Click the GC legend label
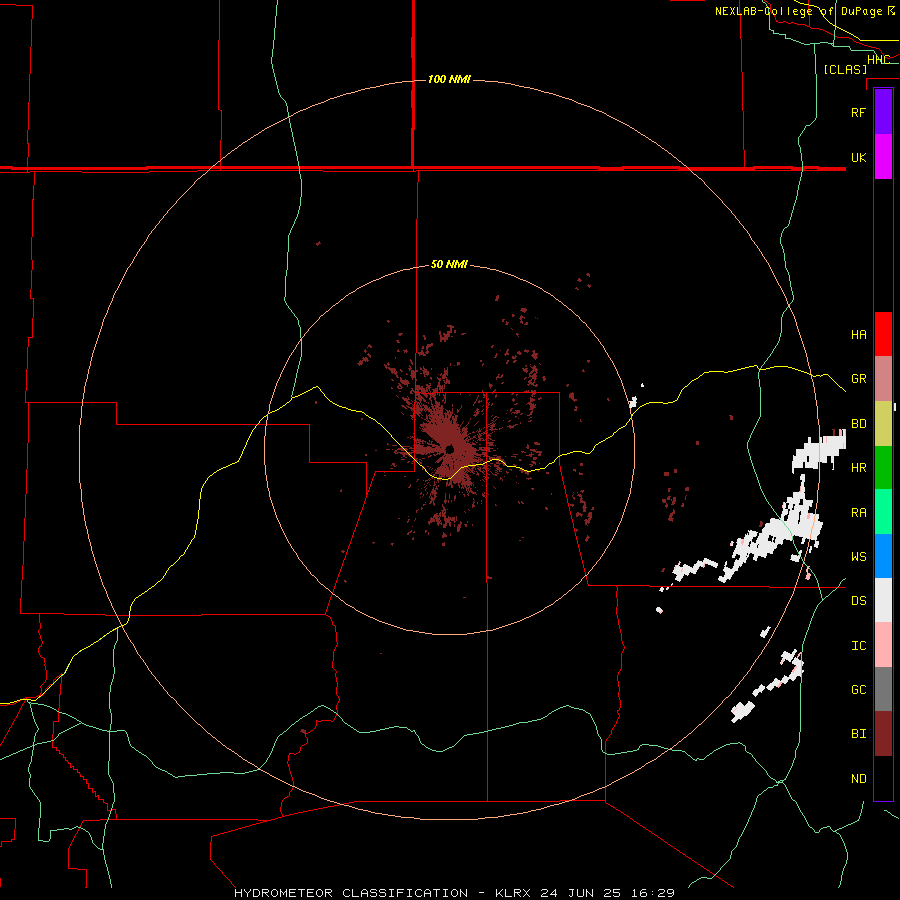900x900 pixels. 858,690
